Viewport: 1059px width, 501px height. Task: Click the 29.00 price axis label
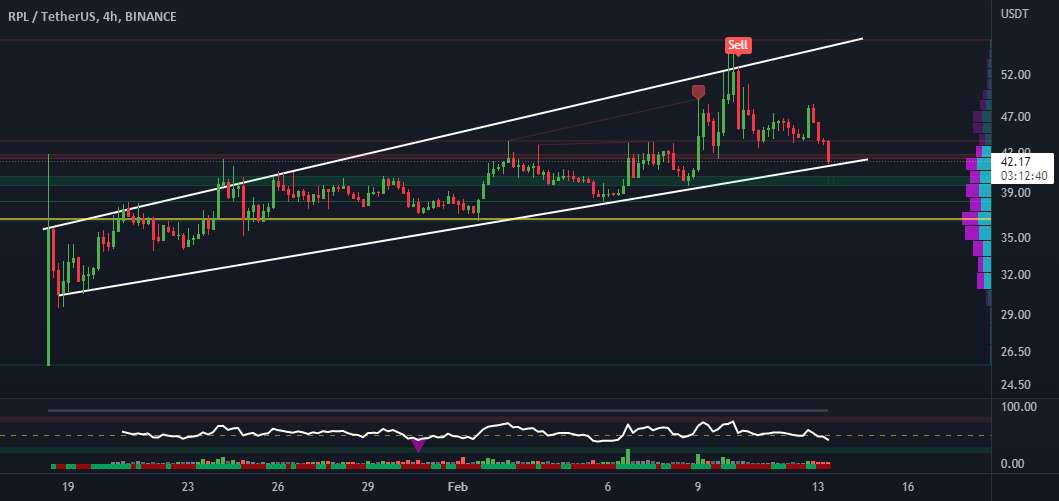point(1018,315)
